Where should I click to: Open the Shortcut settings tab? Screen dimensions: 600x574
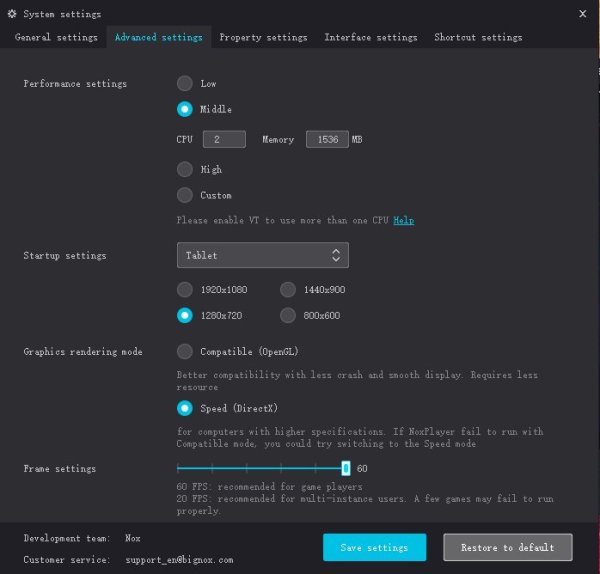pos(478,38)
